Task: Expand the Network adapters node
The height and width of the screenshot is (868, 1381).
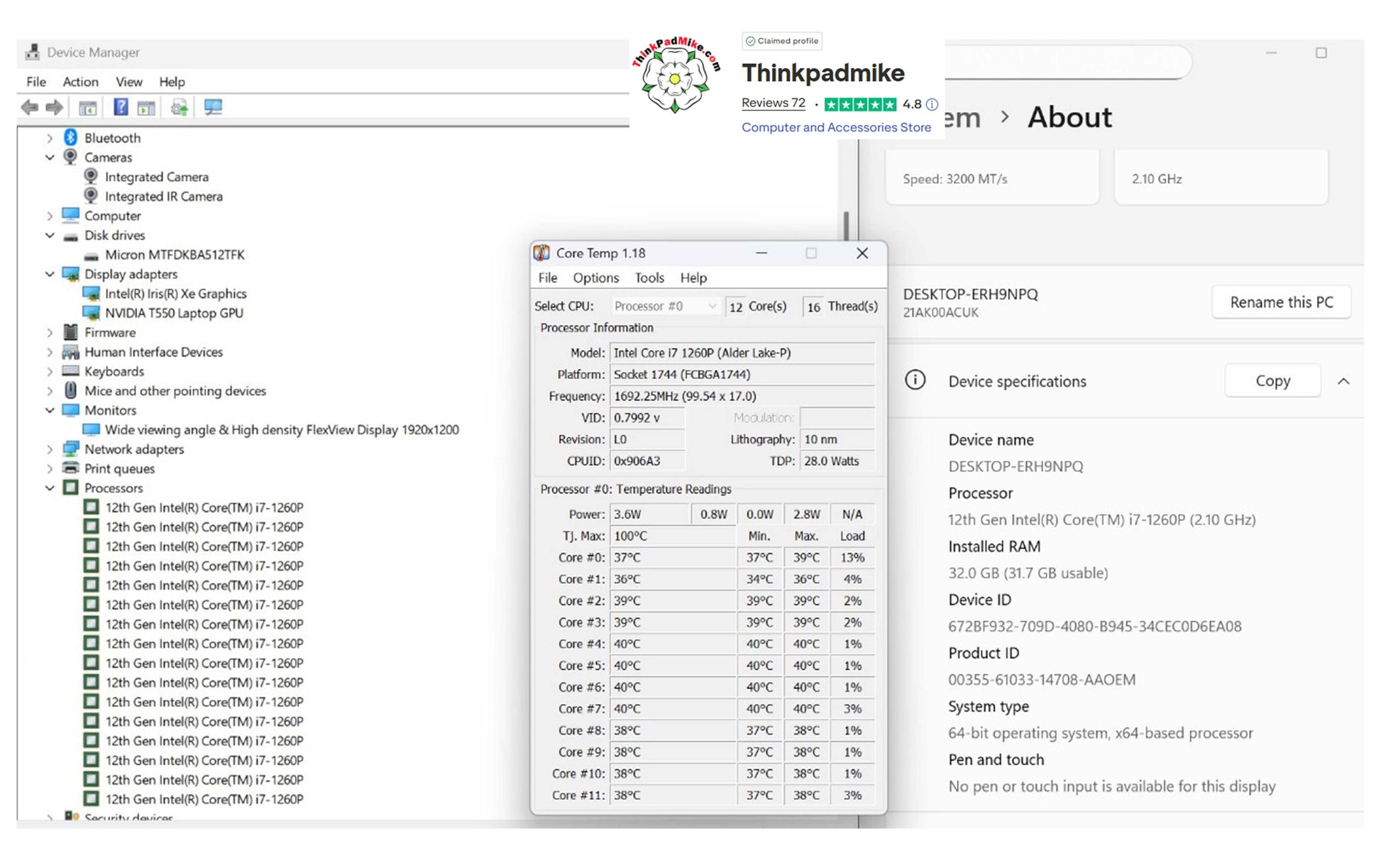Action: pyautogui.click(x=50, y=449)
